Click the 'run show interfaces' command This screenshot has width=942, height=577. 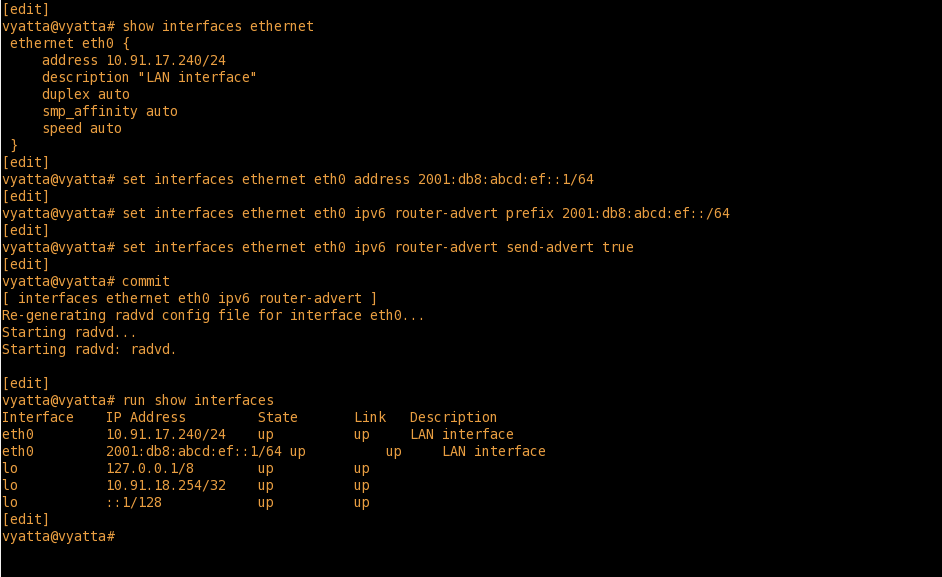click(x=197, y=400)
